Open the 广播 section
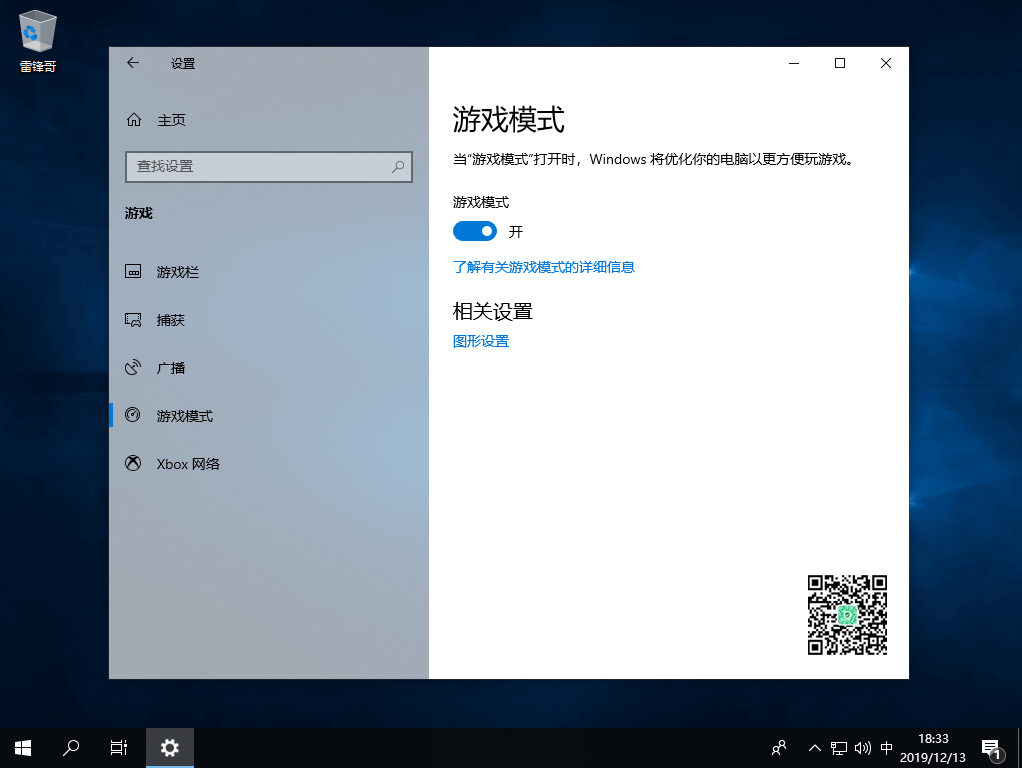 [269, 368]
